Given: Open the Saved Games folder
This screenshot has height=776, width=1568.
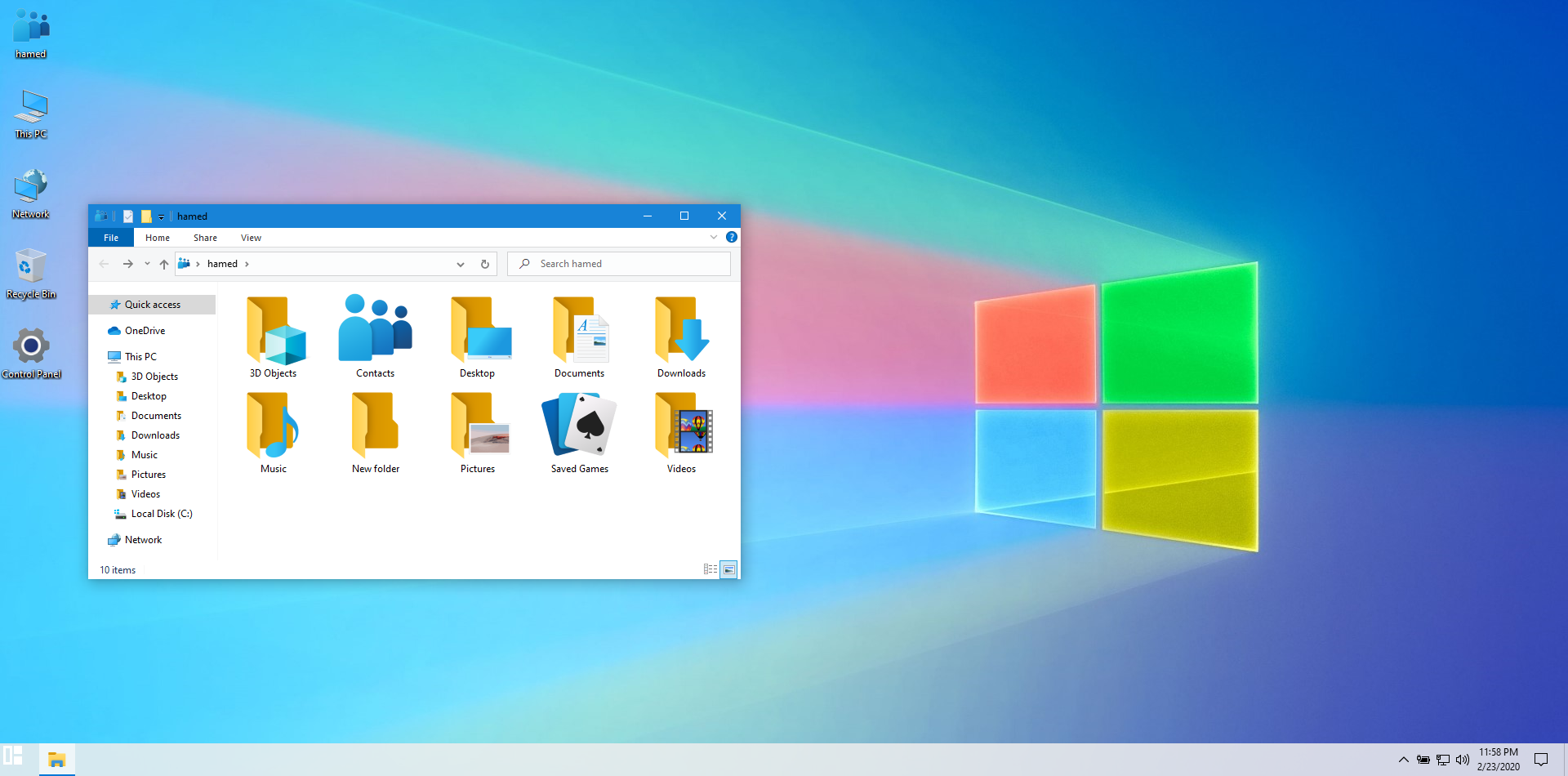Looking at the screenshot, I should (580, 426).
